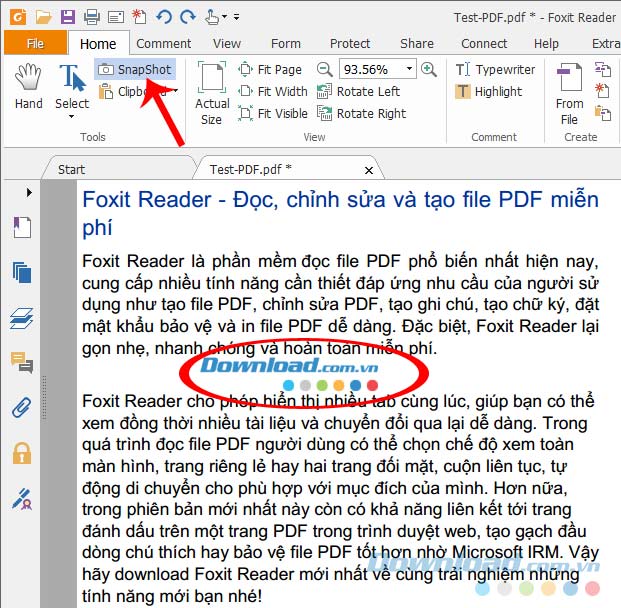Set view to Actual Size
Viewport: 621px width, 608px height.
[212, 93]
